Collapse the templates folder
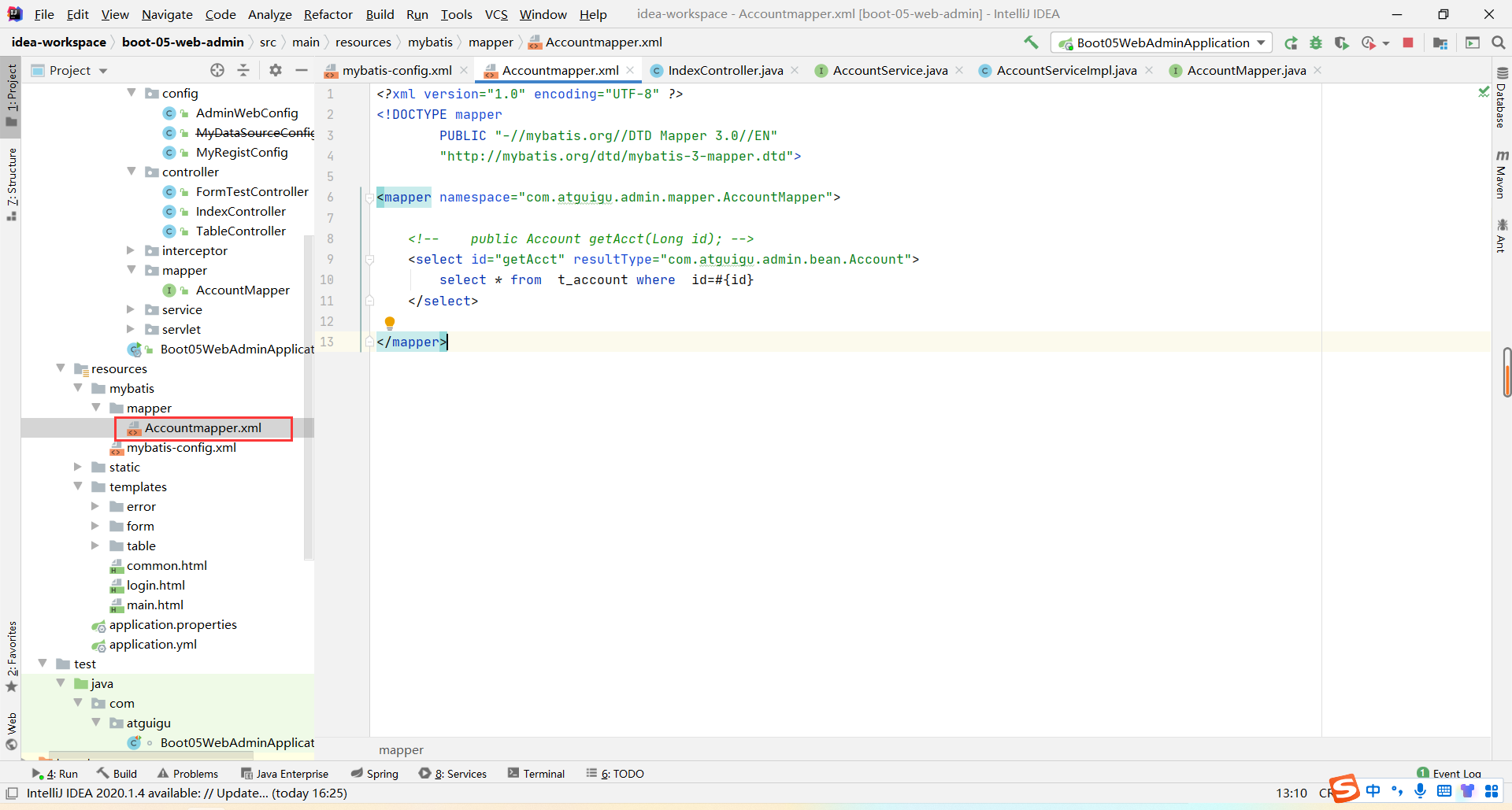Viewport: 1512px width, 810px height. pyautogui.click(x=78, y=486)
